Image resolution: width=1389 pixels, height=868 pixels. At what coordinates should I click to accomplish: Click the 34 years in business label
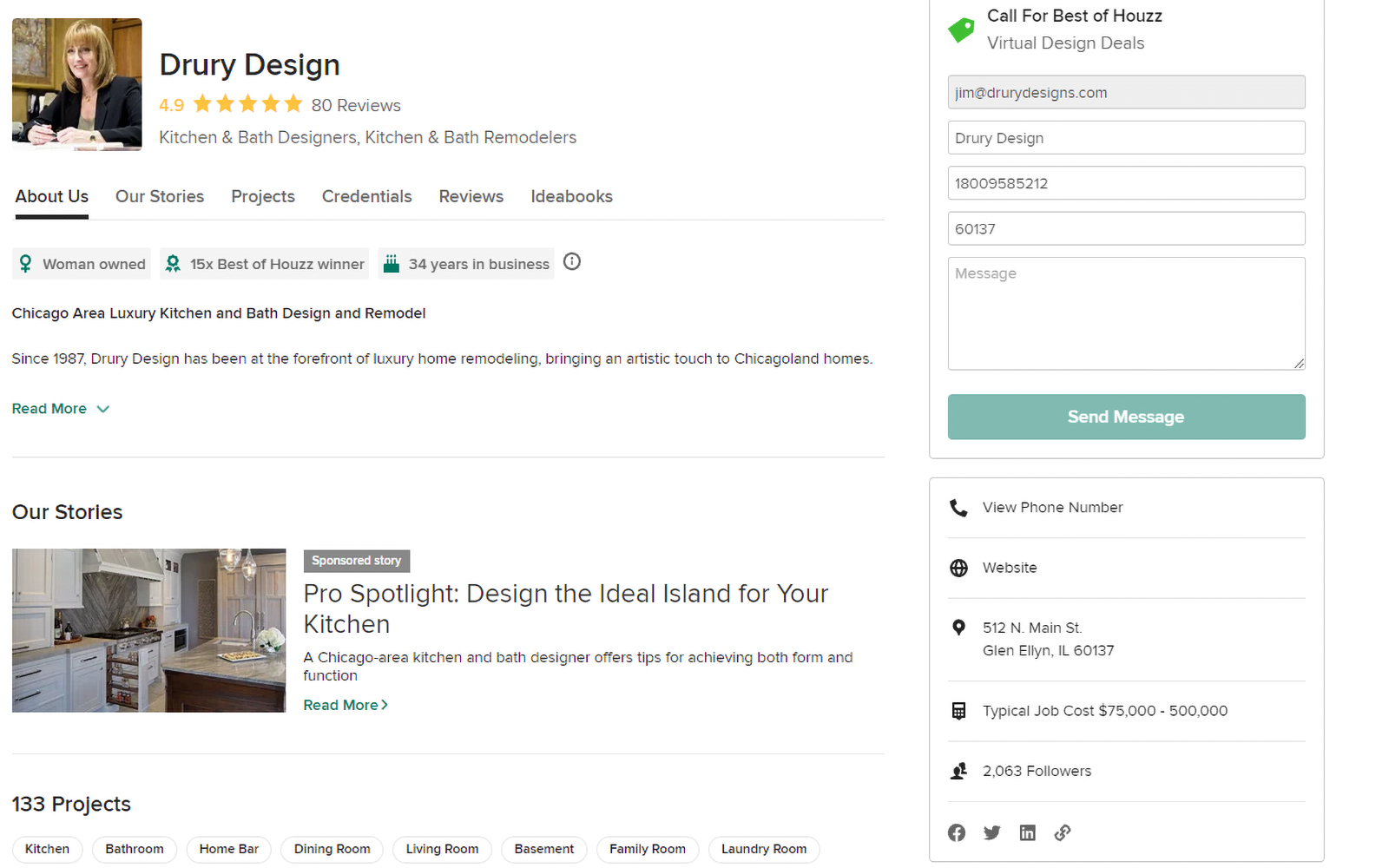click(x=478, y=264)
